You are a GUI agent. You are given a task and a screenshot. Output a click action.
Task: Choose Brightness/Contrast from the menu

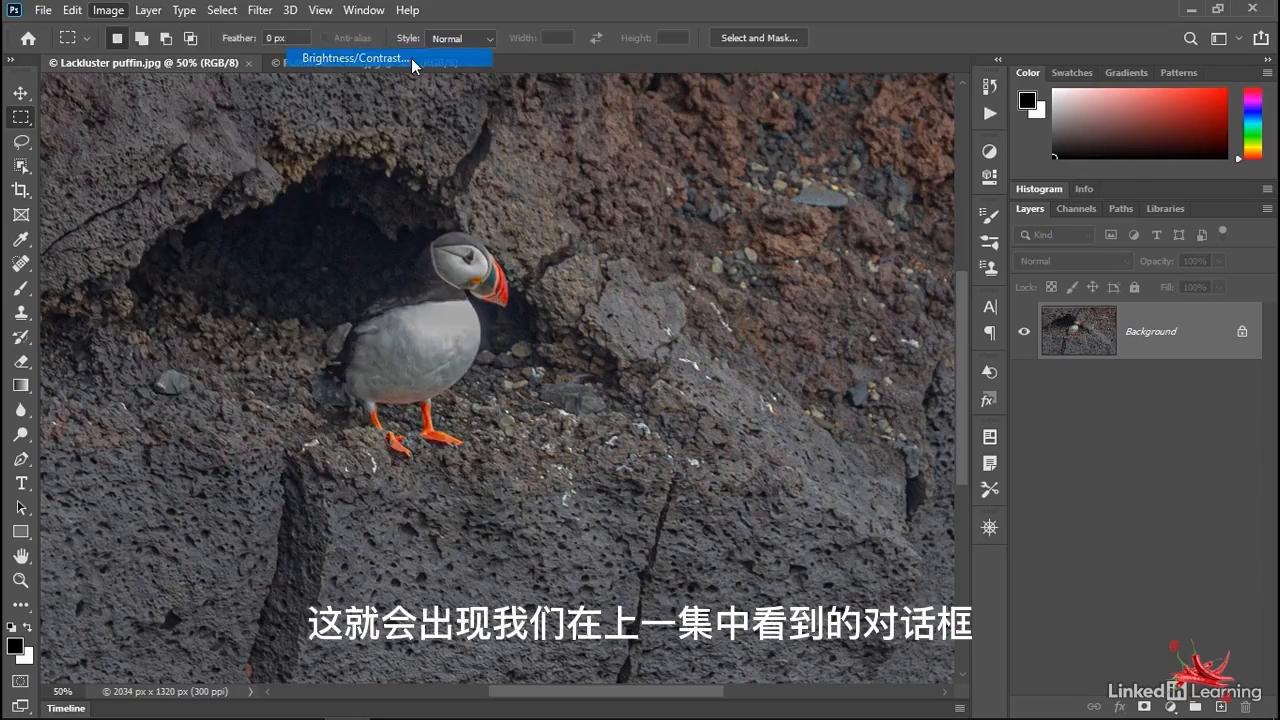[x=355, y=58]
